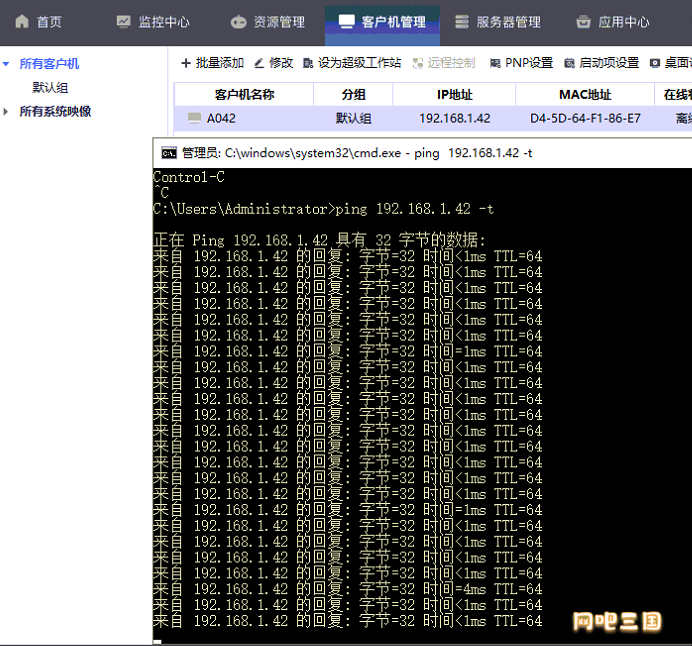Image resolution: width=692 pixels, height=646 pixels.
Task: Sort by MAC地址 column header
Action: point(585,94)
